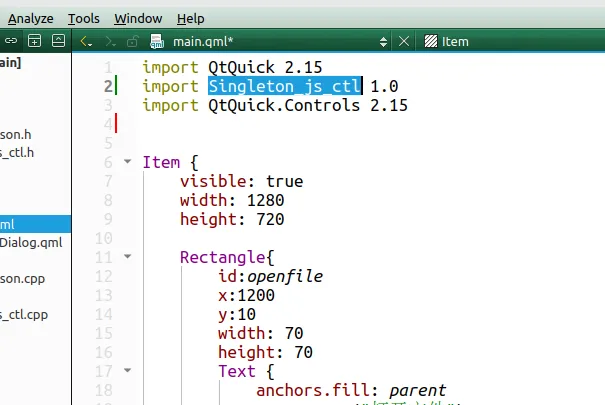Click the 720 height value
This screenshot has height=405, width=605.
(x=270, y=219)
